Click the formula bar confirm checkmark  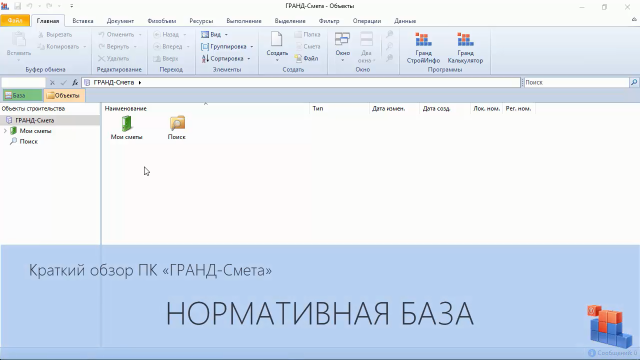(x=64, y=82)
